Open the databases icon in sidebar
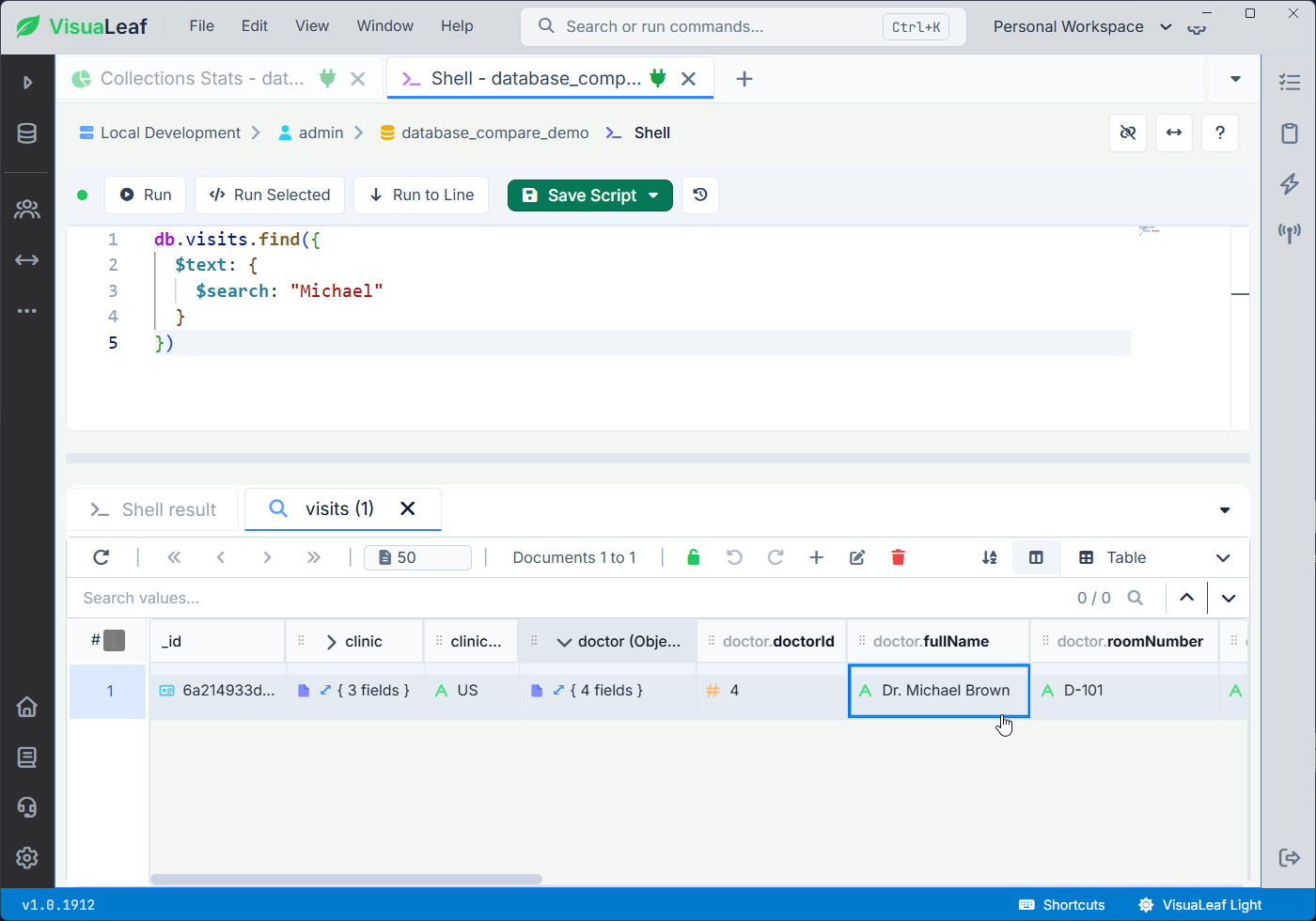The image size is (1316, 921). 27,133
